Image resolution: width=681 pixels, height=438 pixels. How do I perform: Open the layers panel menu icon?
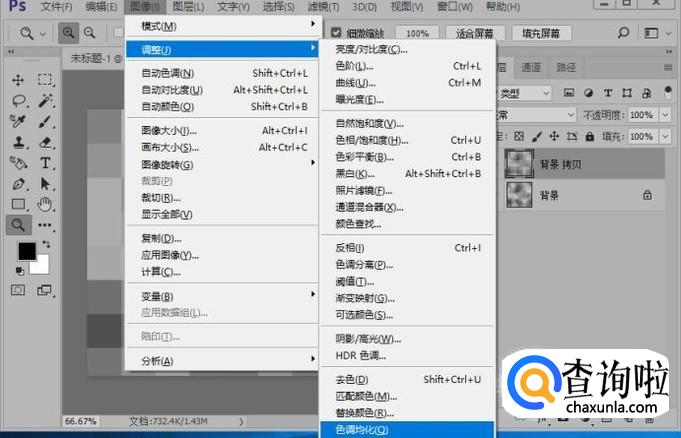[668, 68]
